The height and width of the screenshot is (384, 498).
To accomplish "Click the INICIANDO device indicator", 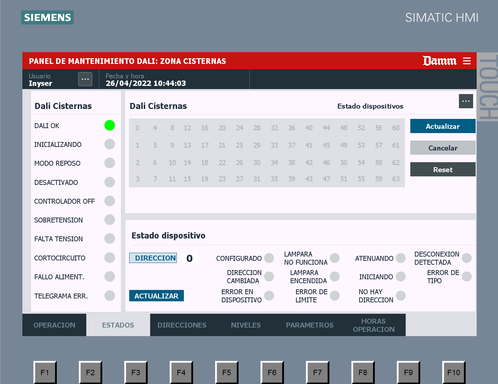I will pyautogui.click(x=401, y=276).
